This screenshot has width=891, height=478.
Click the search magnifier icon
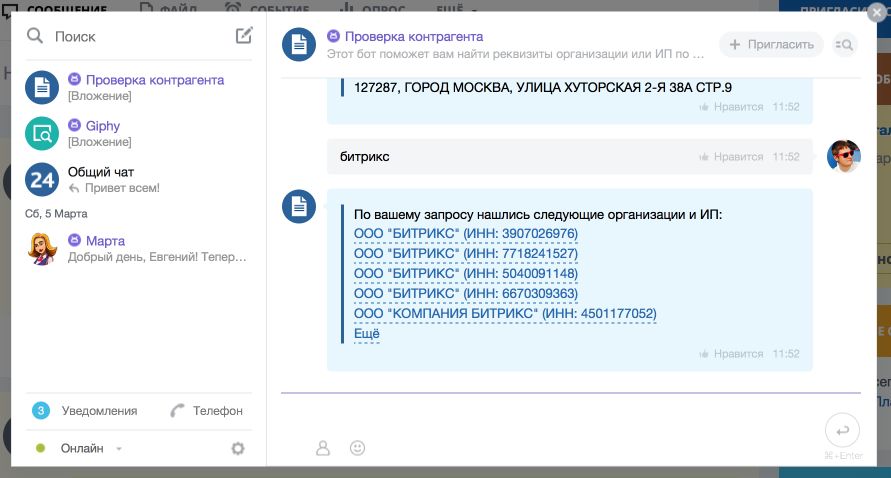pos(35,36)
